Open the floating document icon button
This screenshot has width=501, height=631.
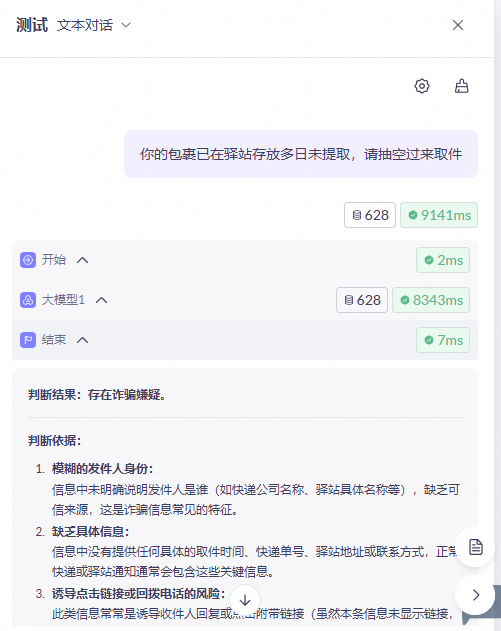click(x=476, y=547)
